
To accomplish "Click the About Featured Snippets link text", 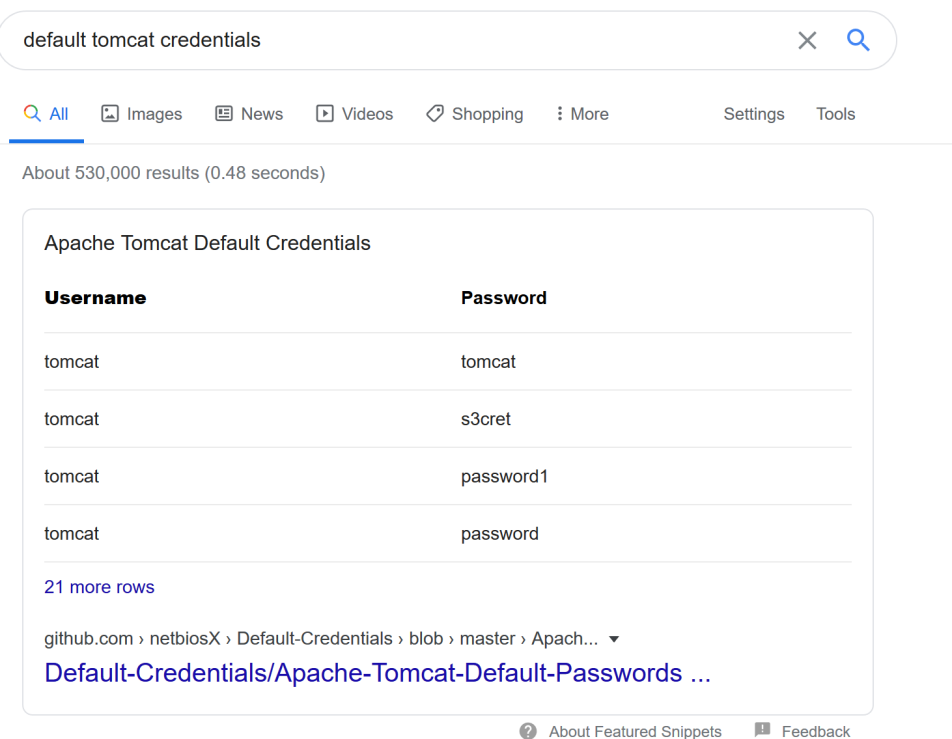I will pyautogui.click(x=635, y=731).
